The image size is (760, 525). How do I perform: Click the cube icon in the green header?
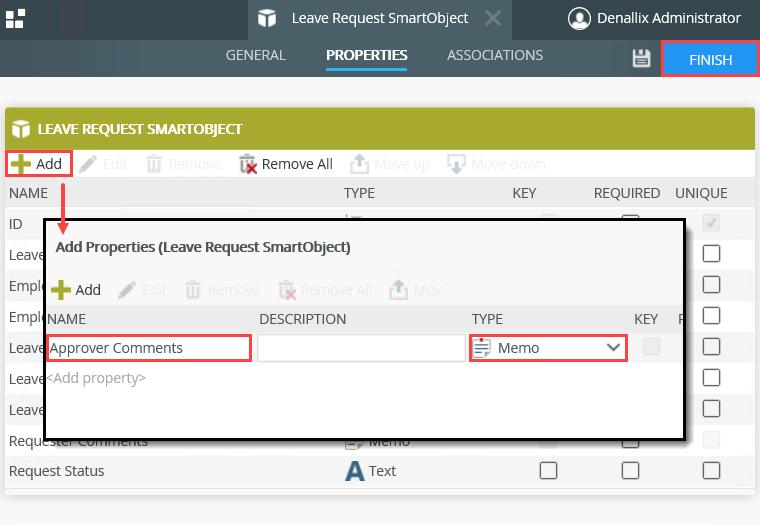pos(21,129)
